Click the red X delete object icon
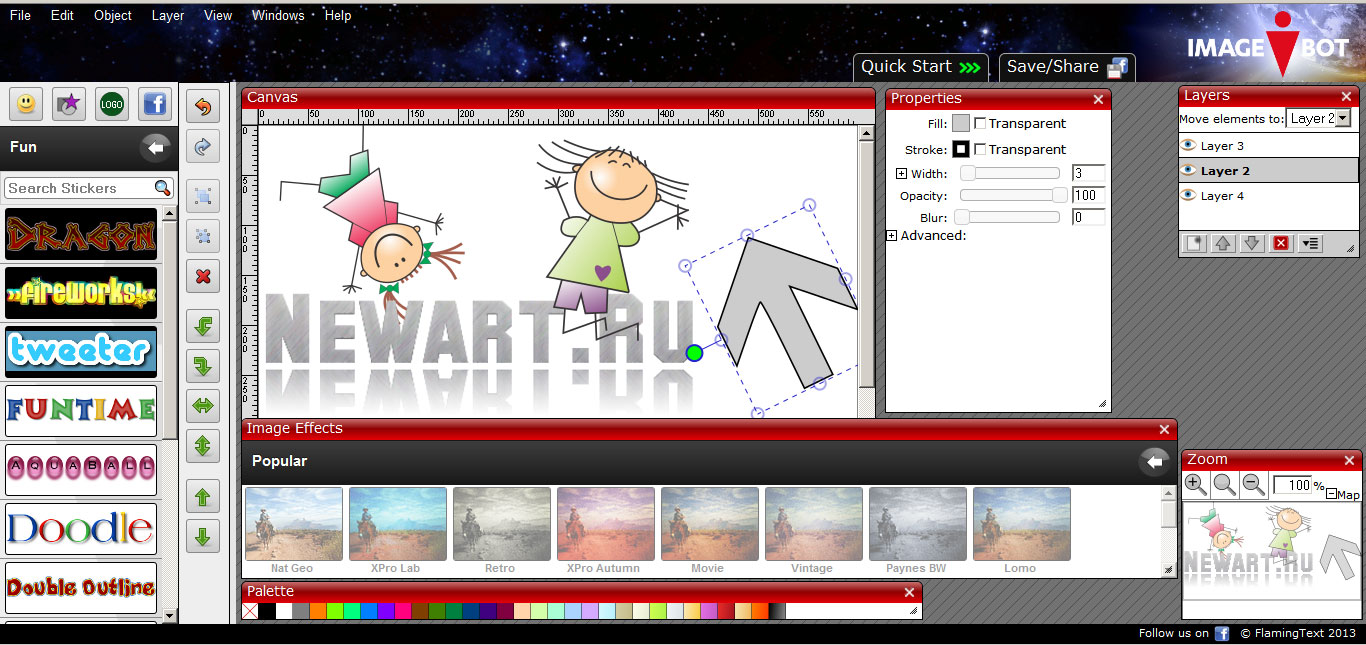 click(203, 276)
